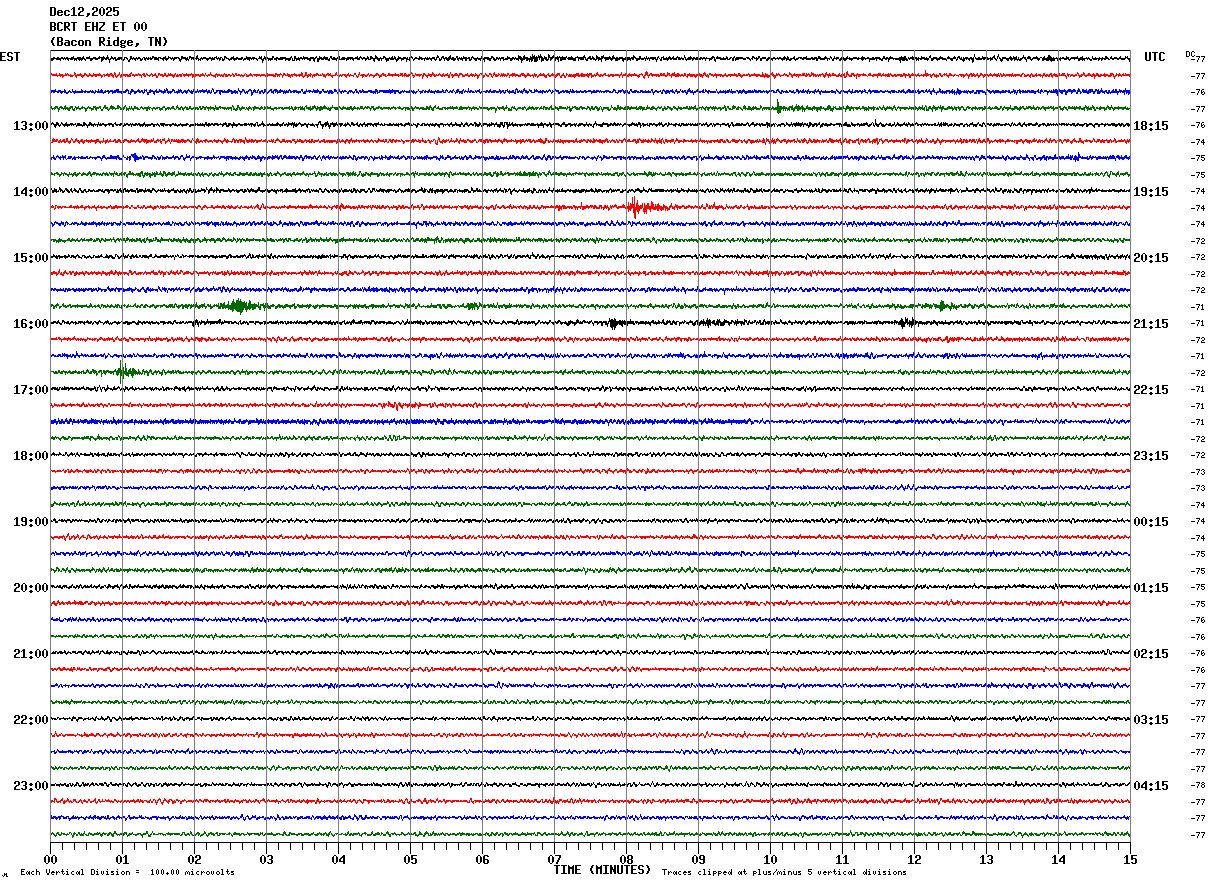
Task: Click the UTC timezone label
Action: tap(1155, 57)
